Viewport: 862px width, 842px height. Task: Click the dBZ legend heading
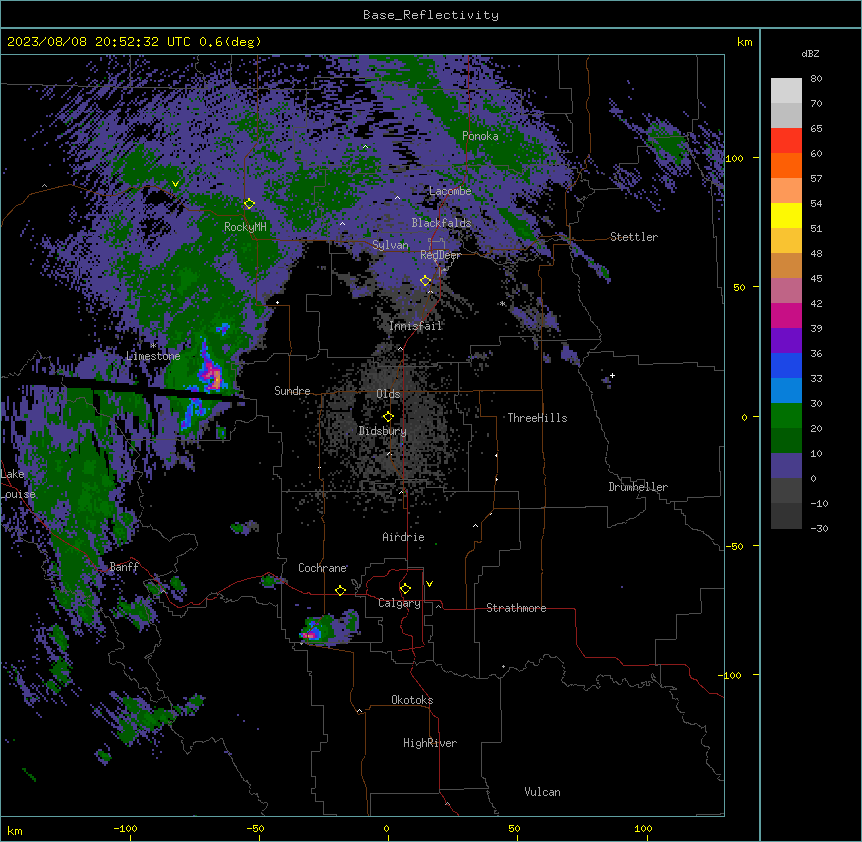pyautogui.click(x=810, y=54)
